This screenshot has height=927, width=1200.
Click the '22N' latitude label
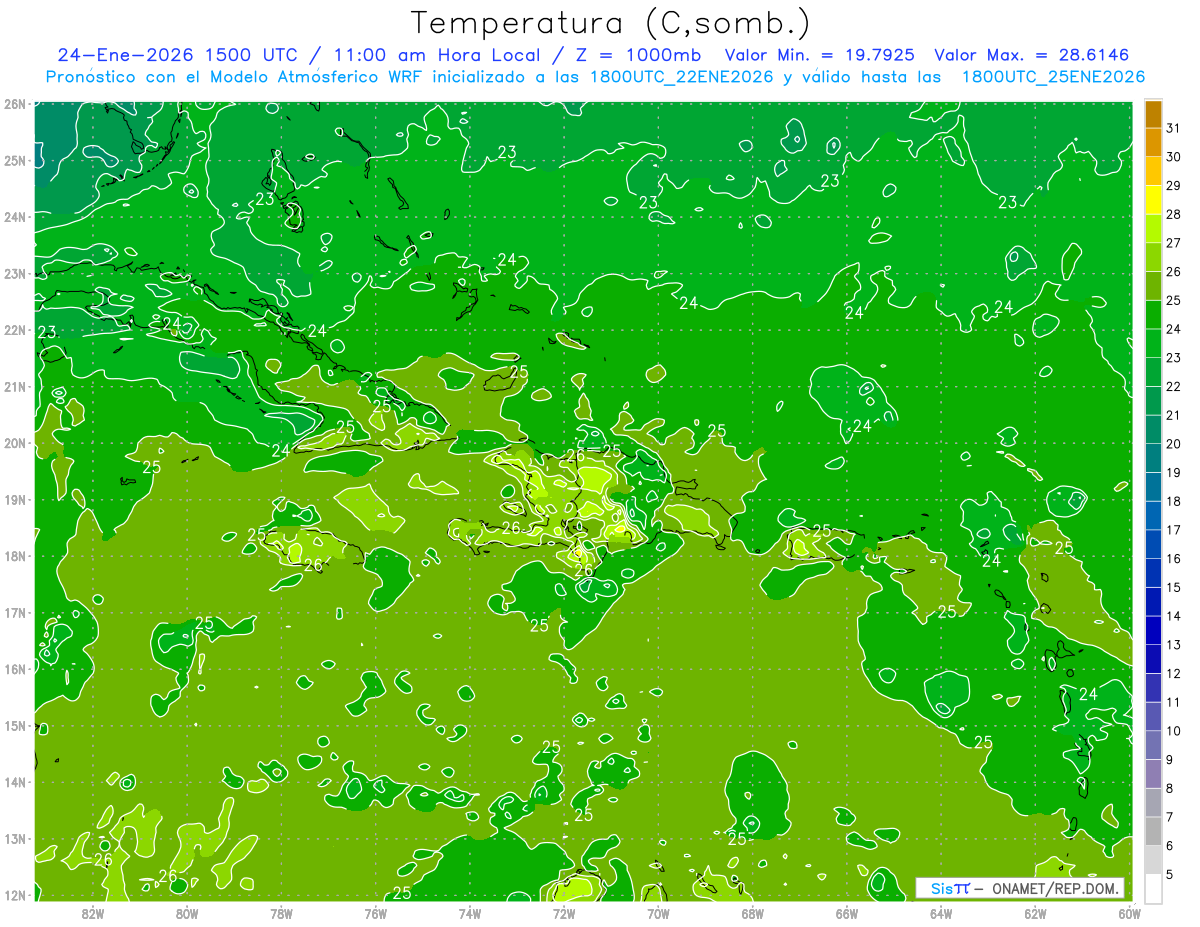click(14, 329)
